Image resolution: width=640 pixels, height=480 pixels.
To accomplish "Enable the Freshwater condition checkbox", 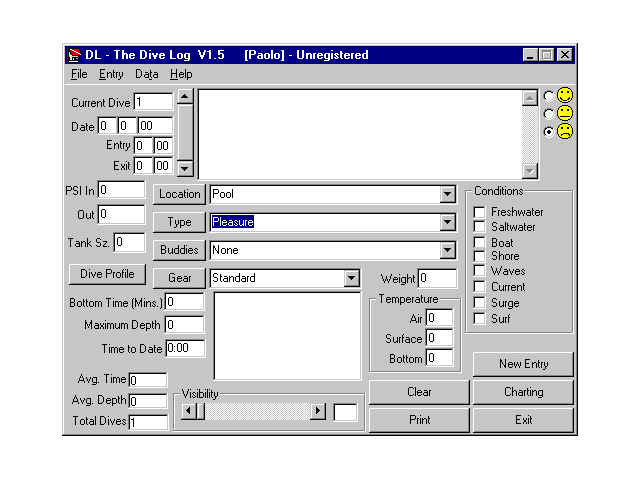I will point(480,212).
